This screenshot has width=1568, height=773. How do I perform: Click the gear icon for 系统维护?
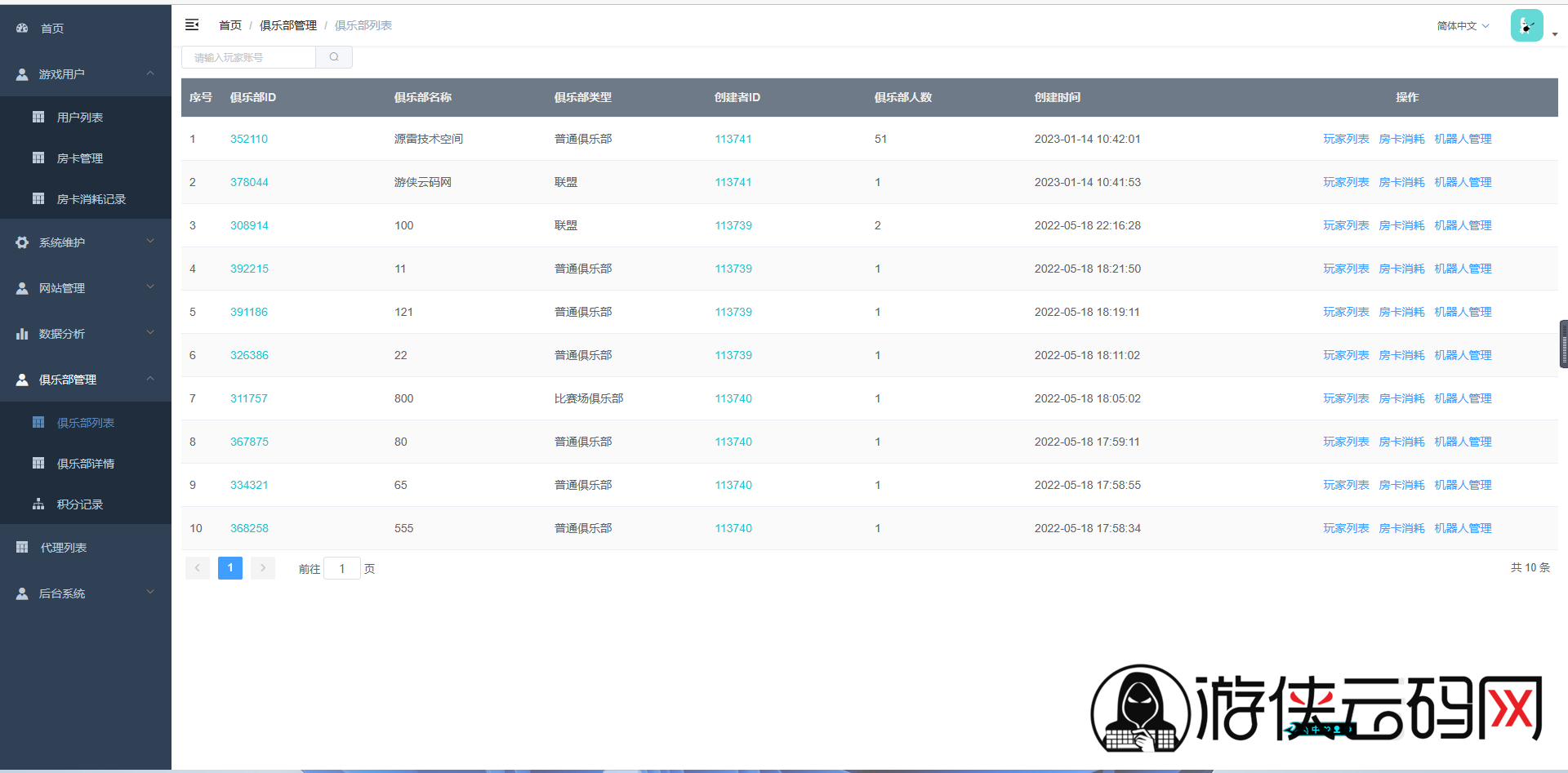pyautogui.click(x=22, y=242)
